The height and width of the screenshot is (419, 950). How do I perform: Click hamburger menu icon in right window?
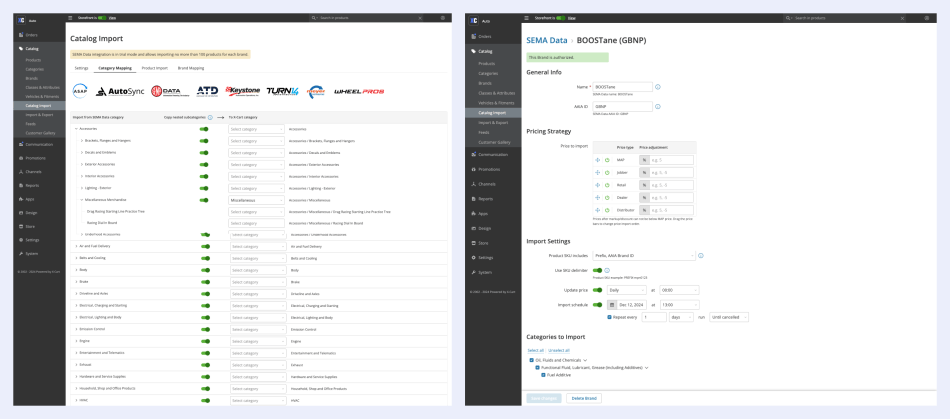coord(527,18)
